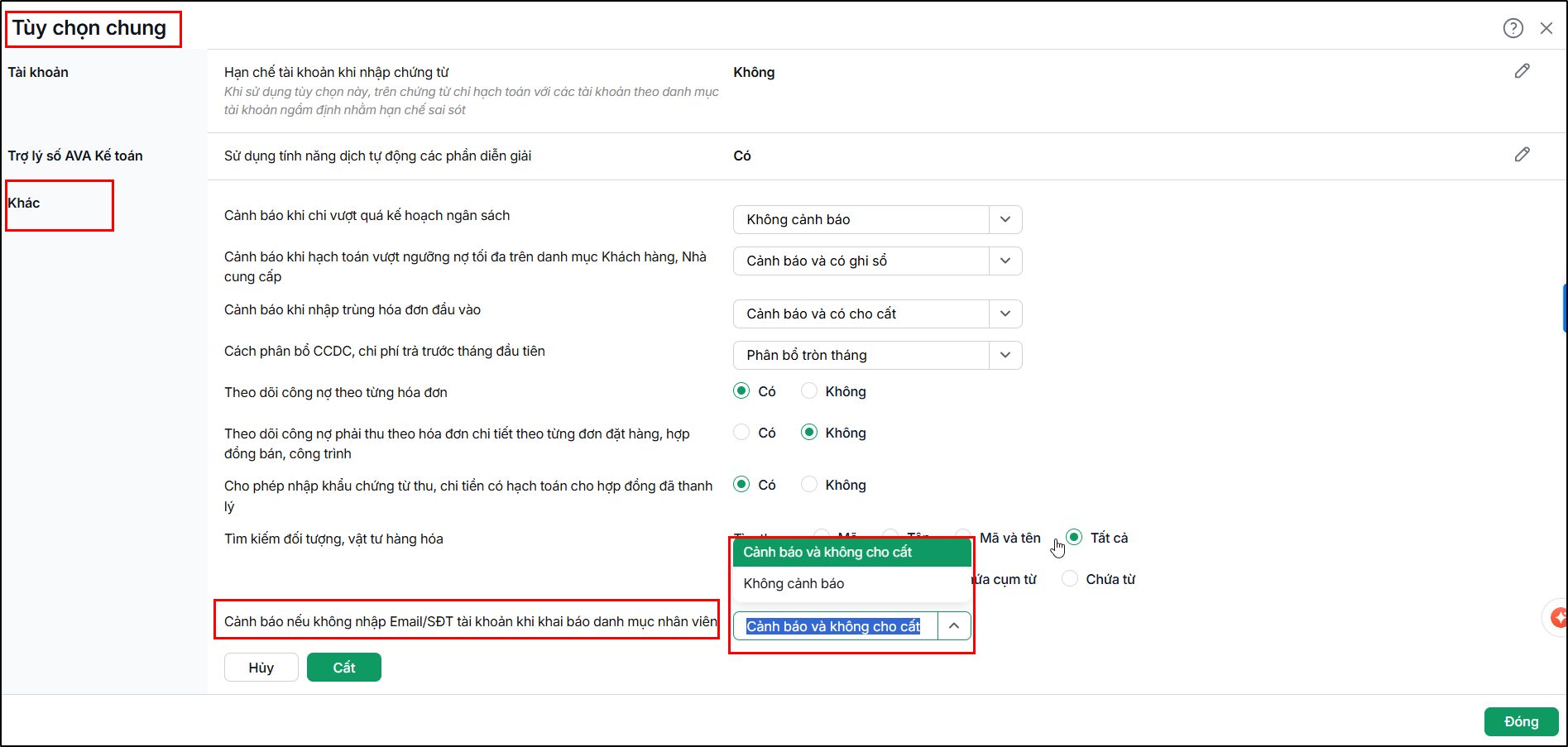Select Không for importing liquidated contract vouchers
Screen dimensions: 1568x747
coord(808,485)
